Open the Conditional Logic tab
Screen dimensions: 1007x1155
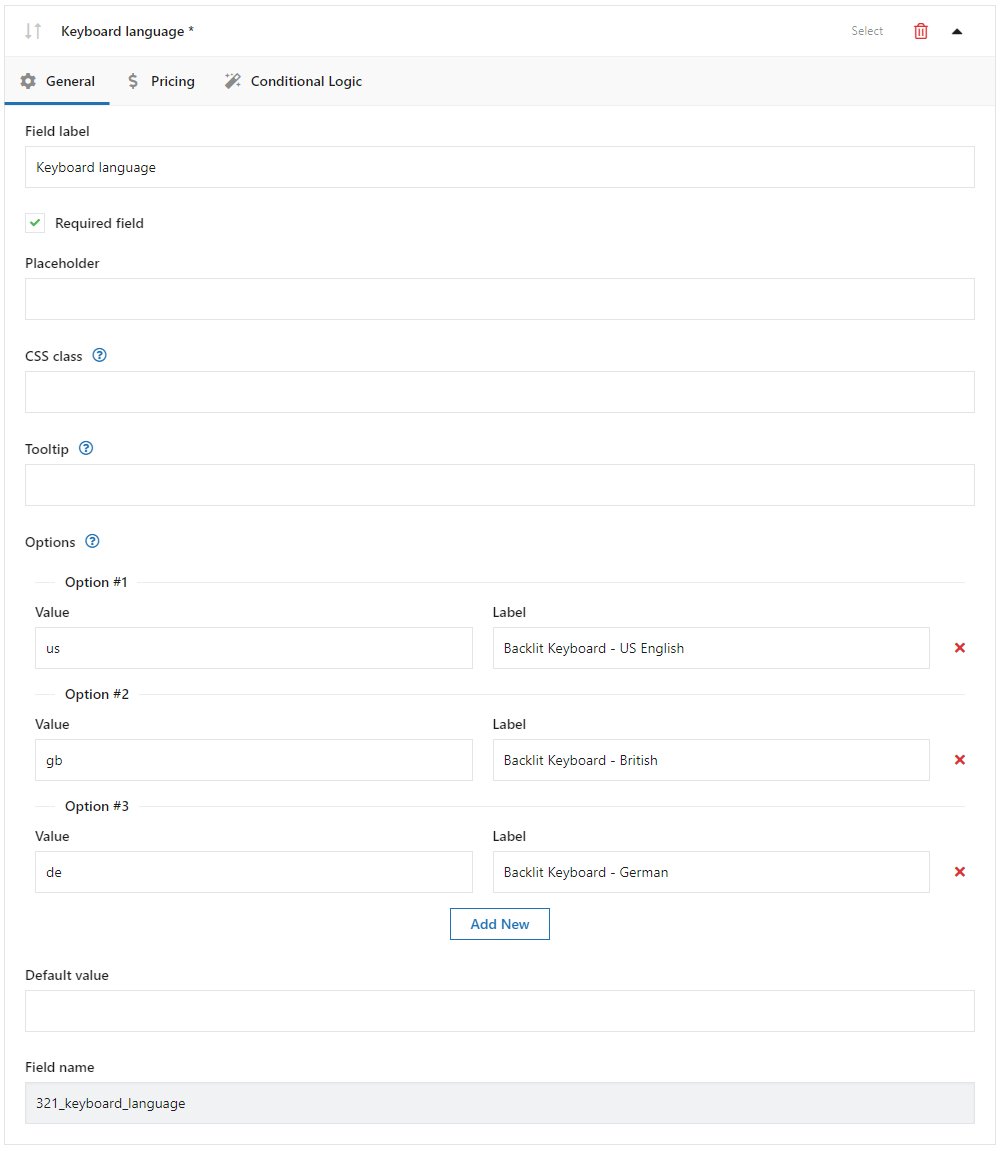point(293,81)
